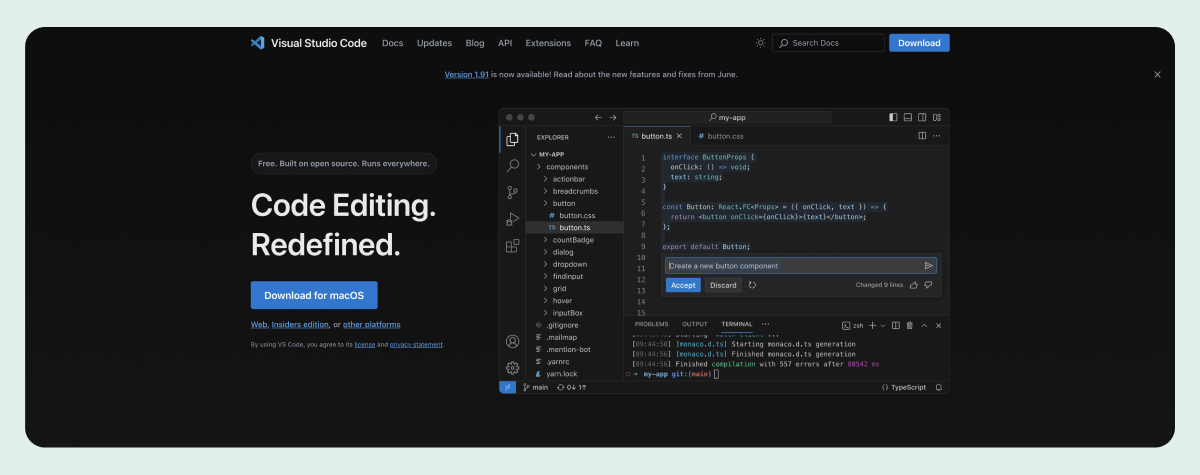Open the new terminal dropdown arrow
The width and height of the screenshot is (1200, 475).
pos(883,325)
